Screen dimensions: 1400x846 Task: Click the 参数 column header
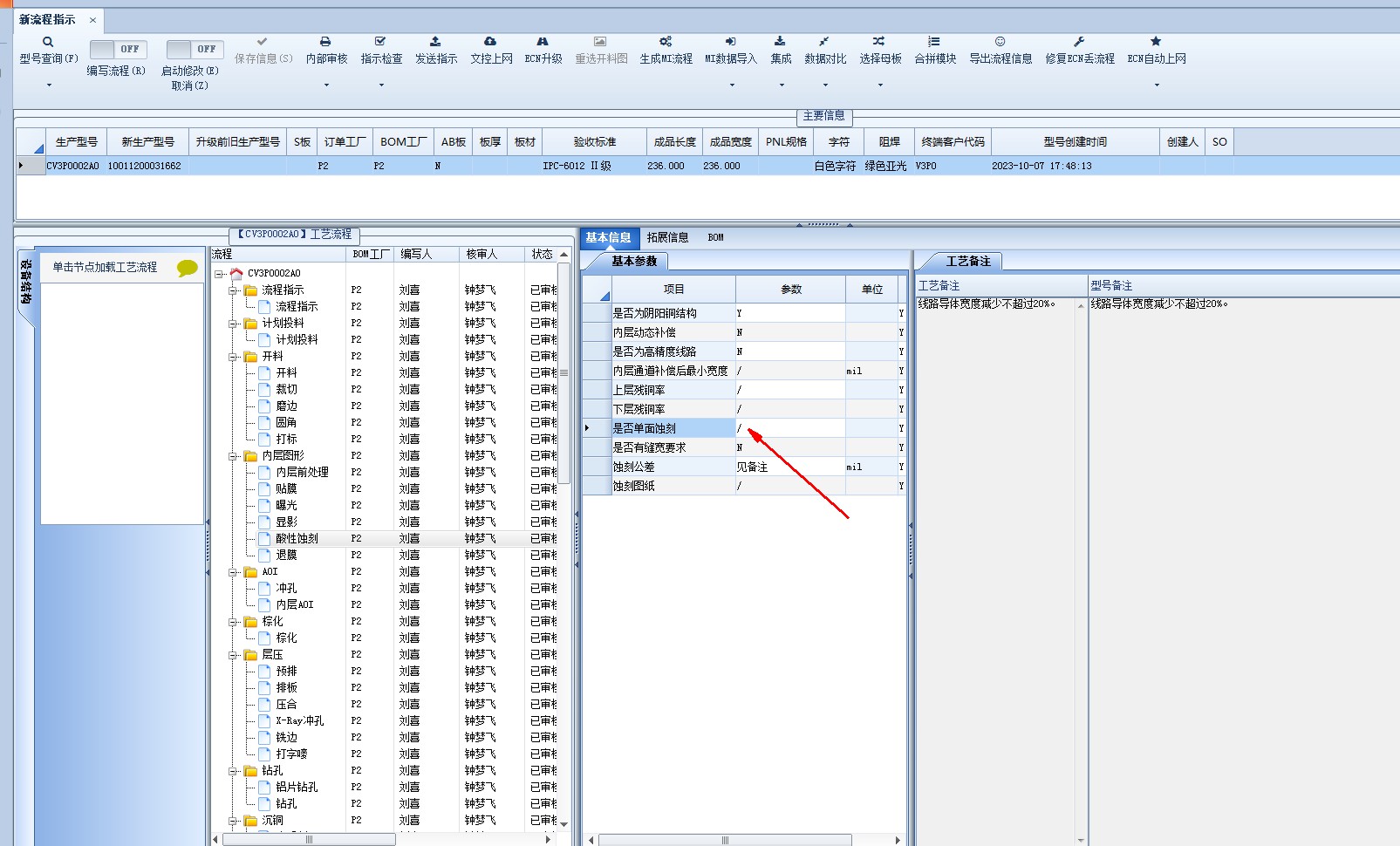[790, 289]
